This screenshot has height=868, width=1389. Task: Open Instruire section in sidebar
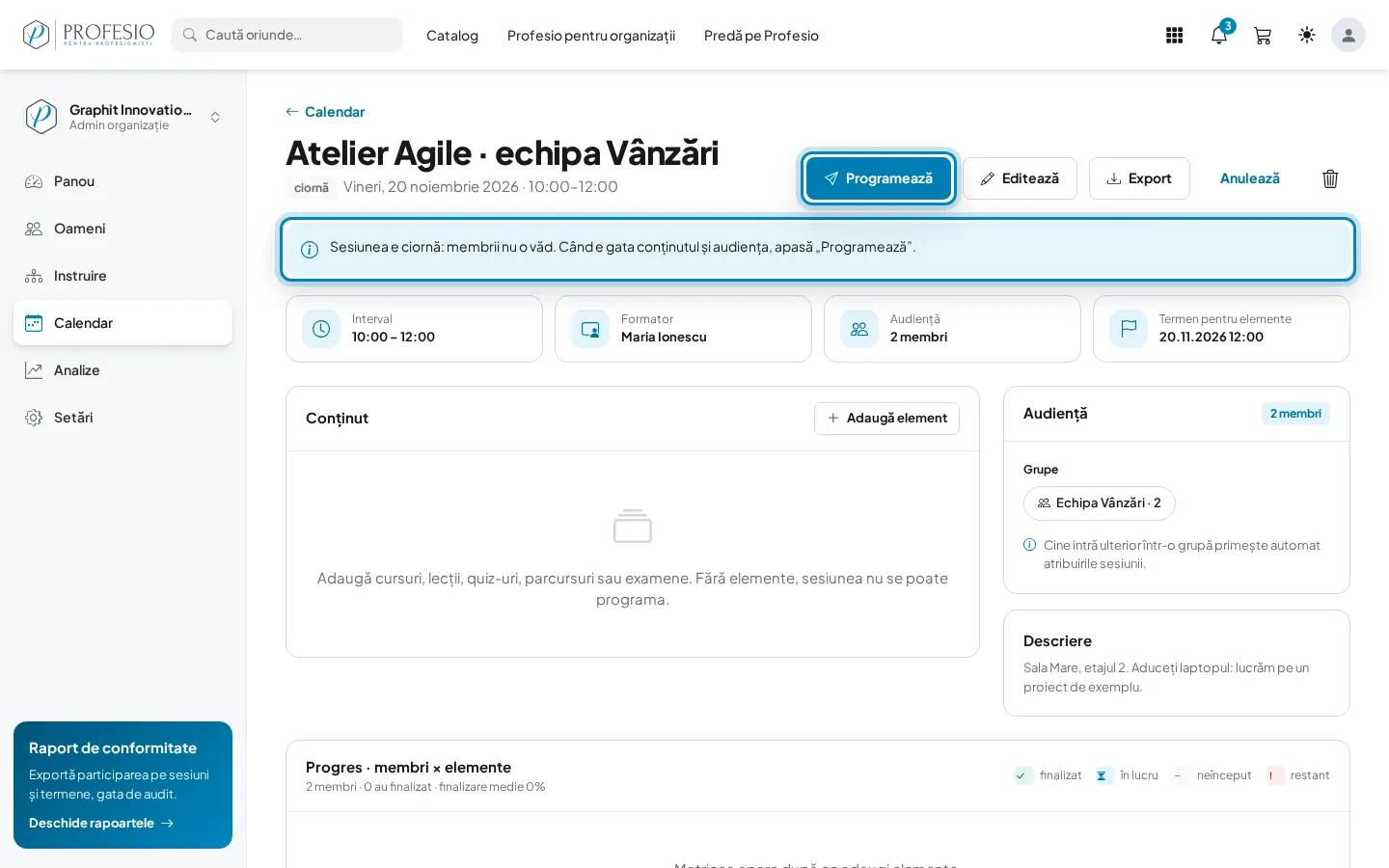(x=123, y=276)
